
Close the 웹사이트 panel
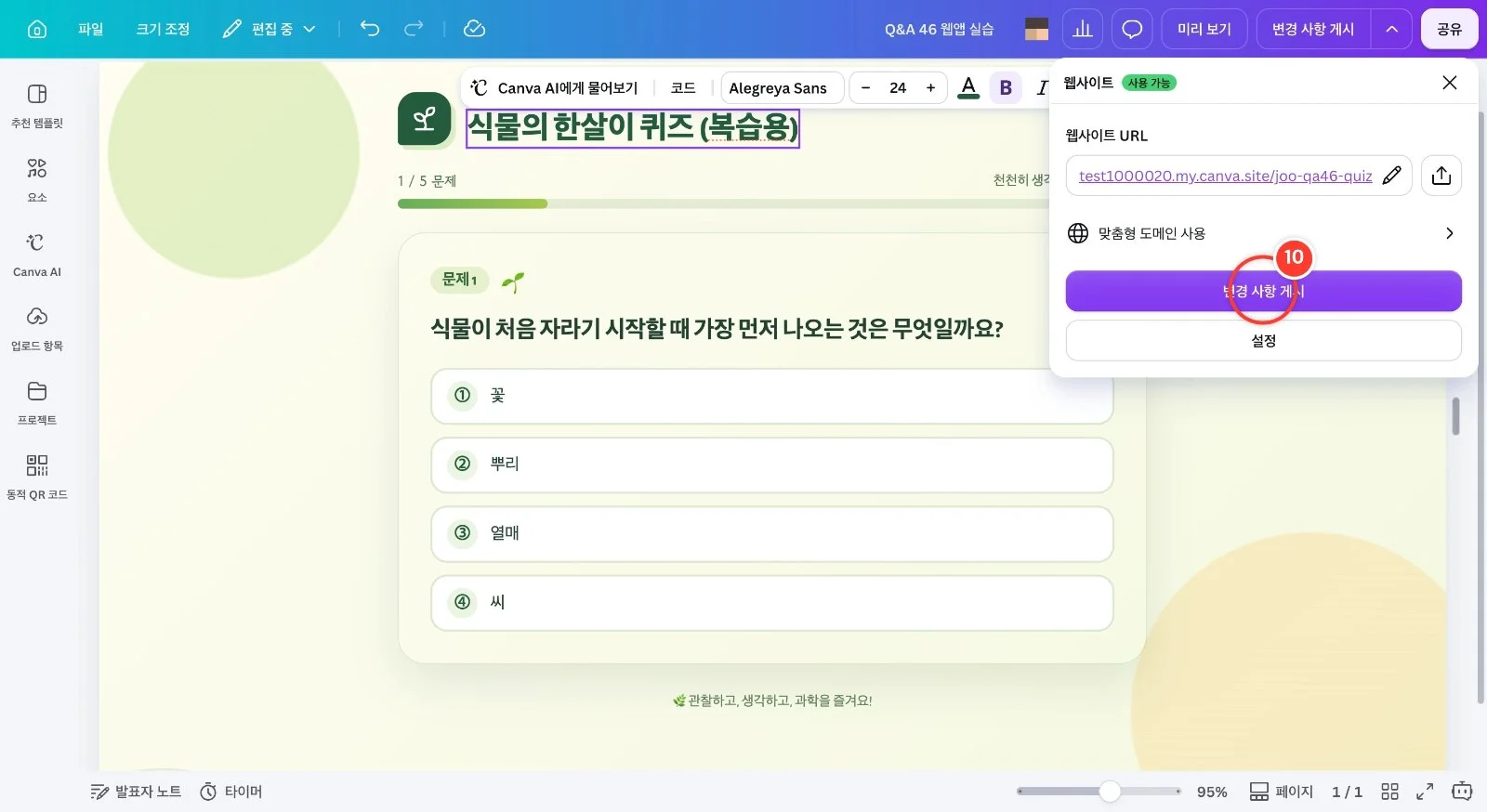tap(1449, 83)
